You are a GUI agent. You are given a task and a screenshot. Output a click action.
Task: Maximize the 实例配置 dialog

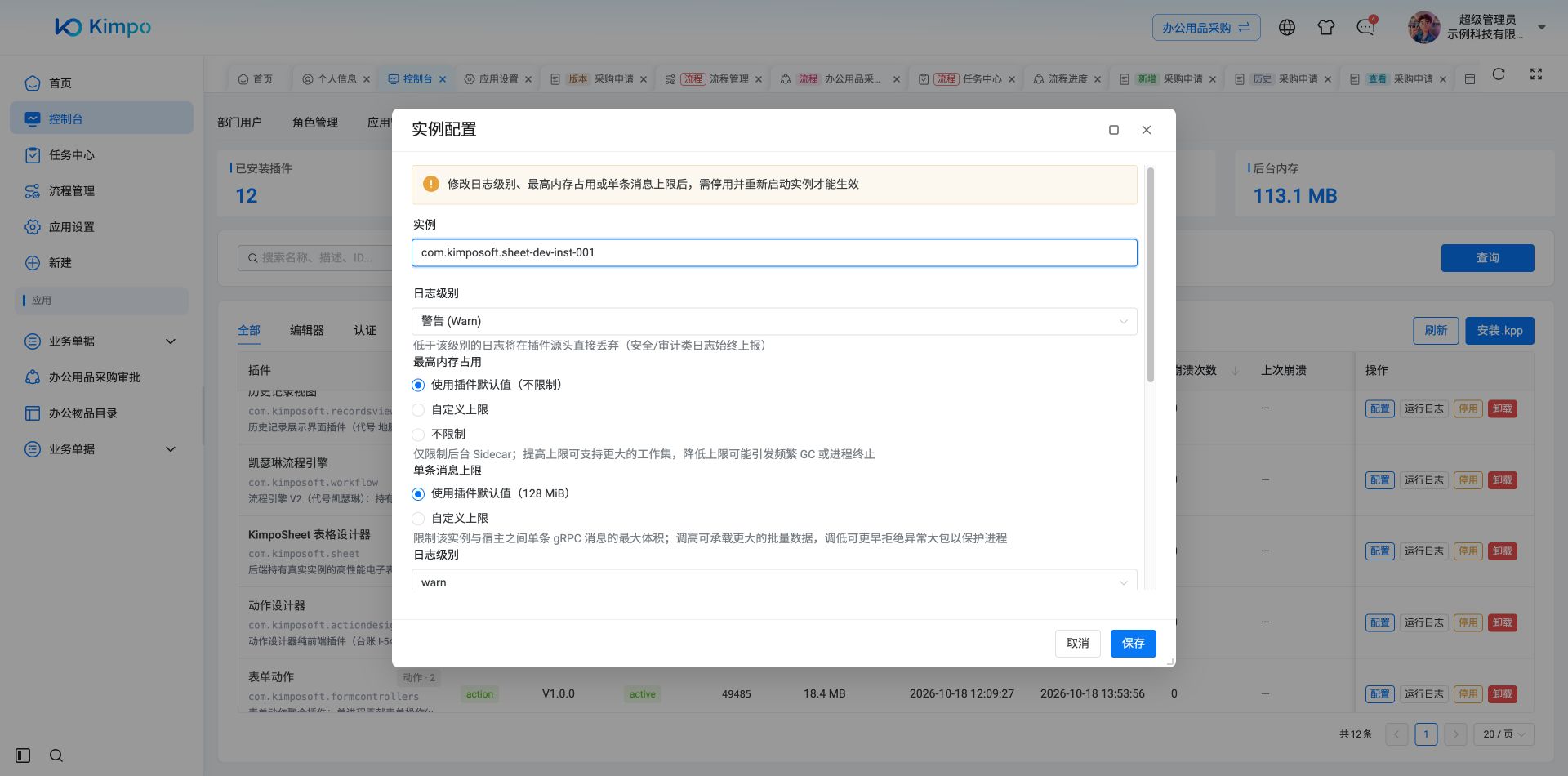1114,130
